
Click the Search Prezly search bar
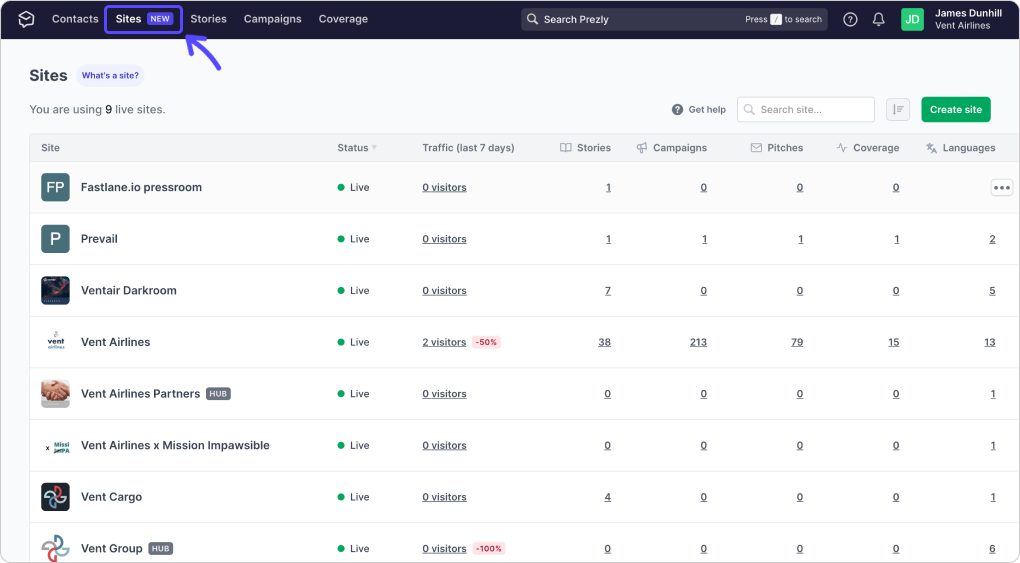(674, 20)
